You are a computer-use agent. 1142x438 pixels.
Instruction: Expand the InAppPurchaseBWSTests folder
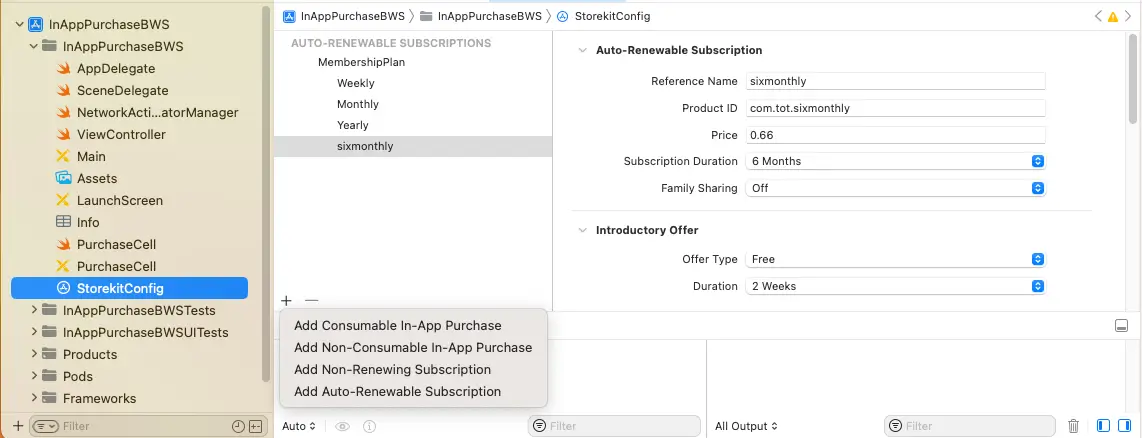tap(34, 310)
